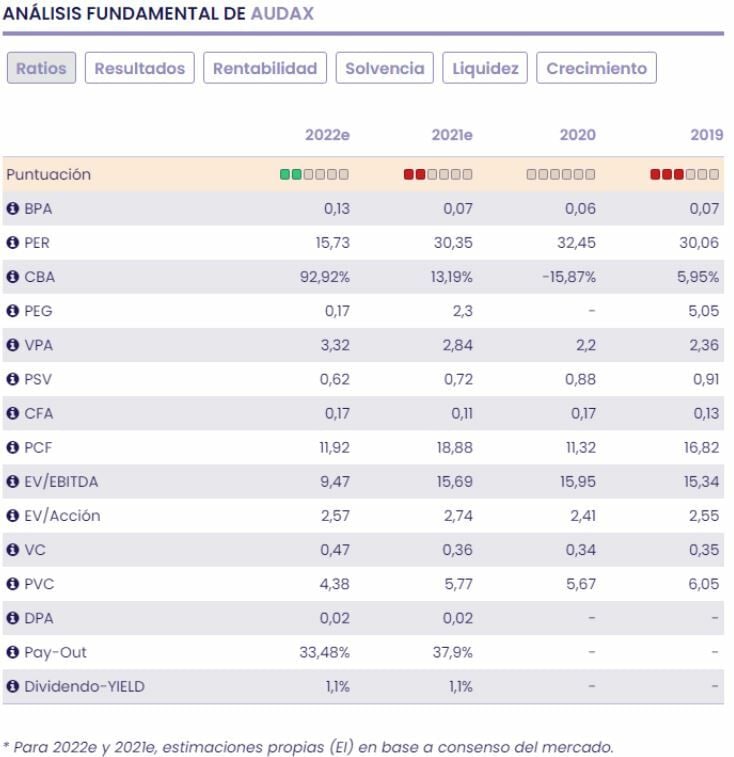The width and height of the screenshot is (734, 757).
Task: Open the Rentabilidad tab
Action: [x=265, y=69]
